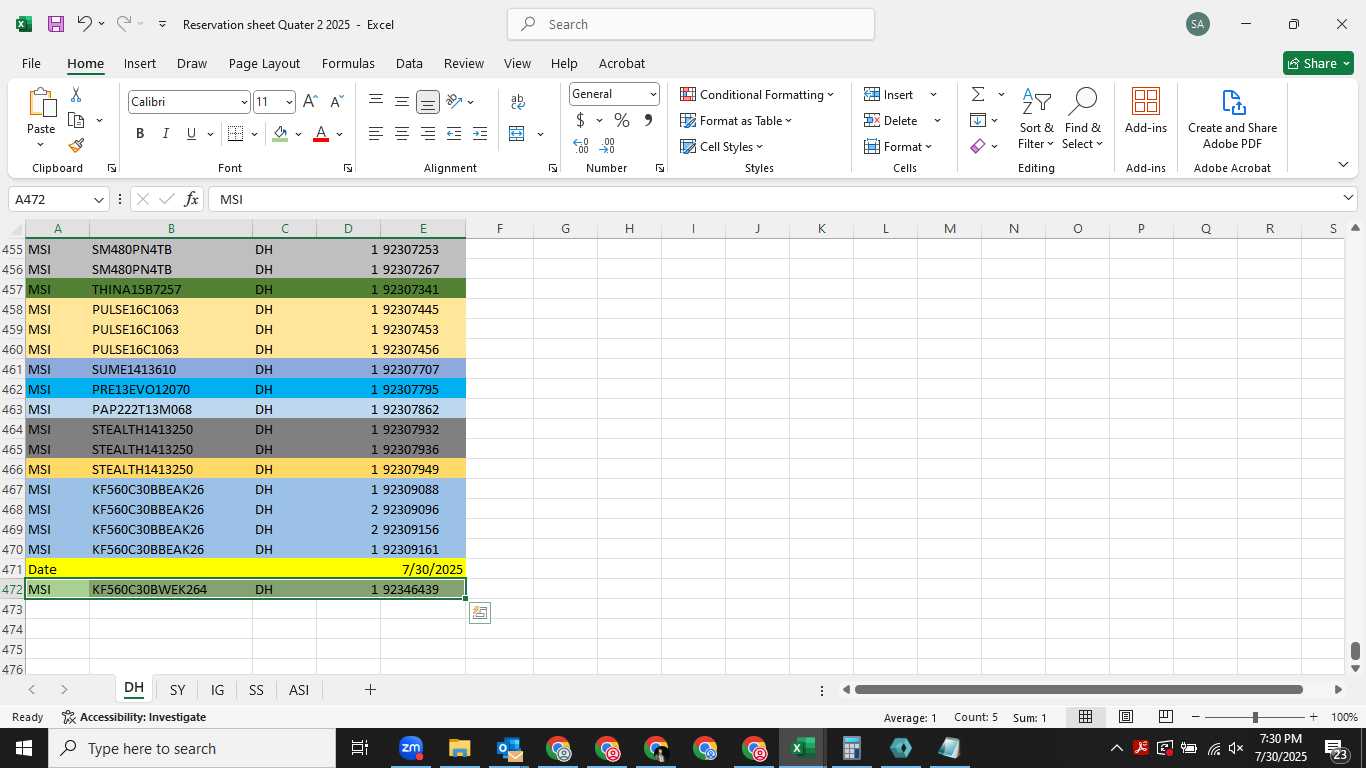This screenshot has width=1366, height=768.
Task: Switch to the Insert ribbon tab
Action: tap(140, 63)
